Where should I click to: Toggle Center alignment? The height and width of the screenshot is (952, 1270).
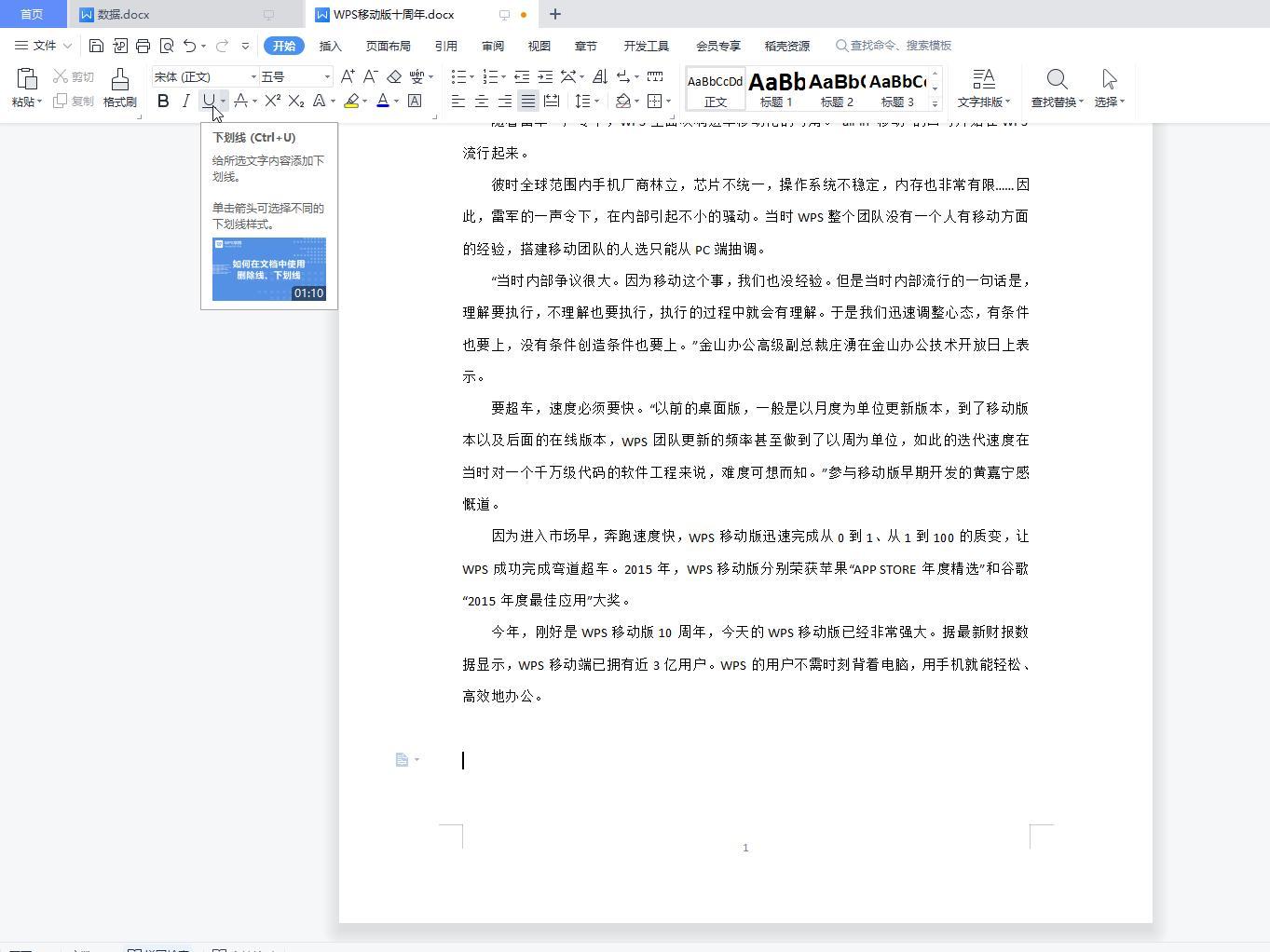[481, 101]
